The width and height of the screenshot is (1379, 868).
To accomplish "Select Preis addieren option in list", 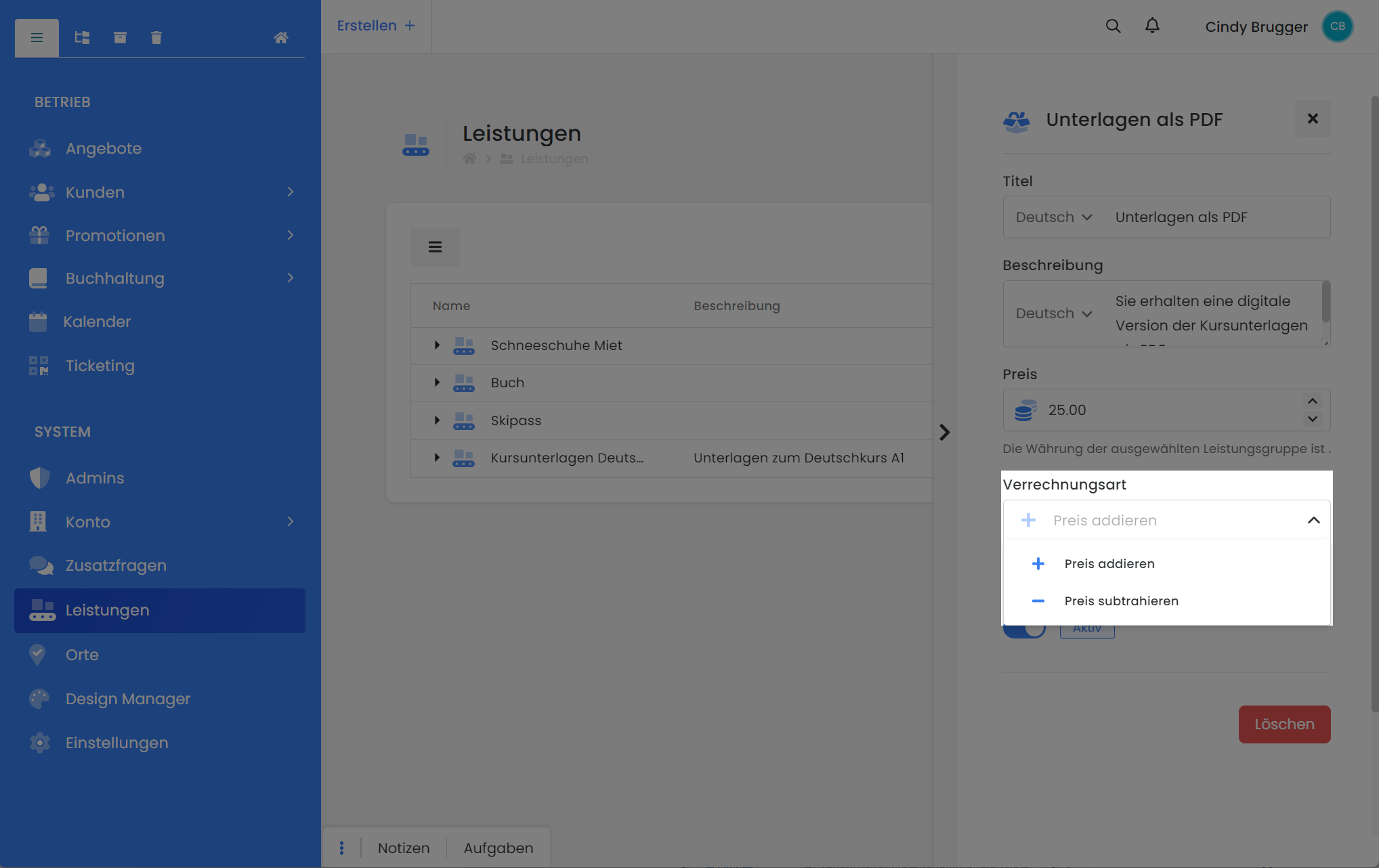I will (1109, 564).
